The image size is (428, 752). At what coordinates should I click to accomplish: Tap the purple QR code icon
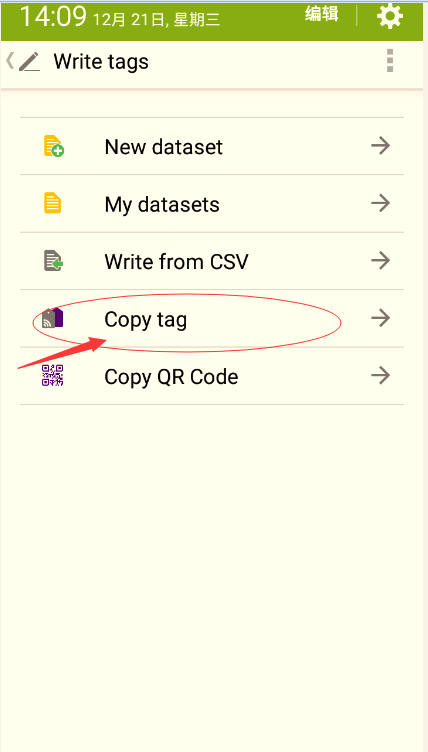[53, 376]
